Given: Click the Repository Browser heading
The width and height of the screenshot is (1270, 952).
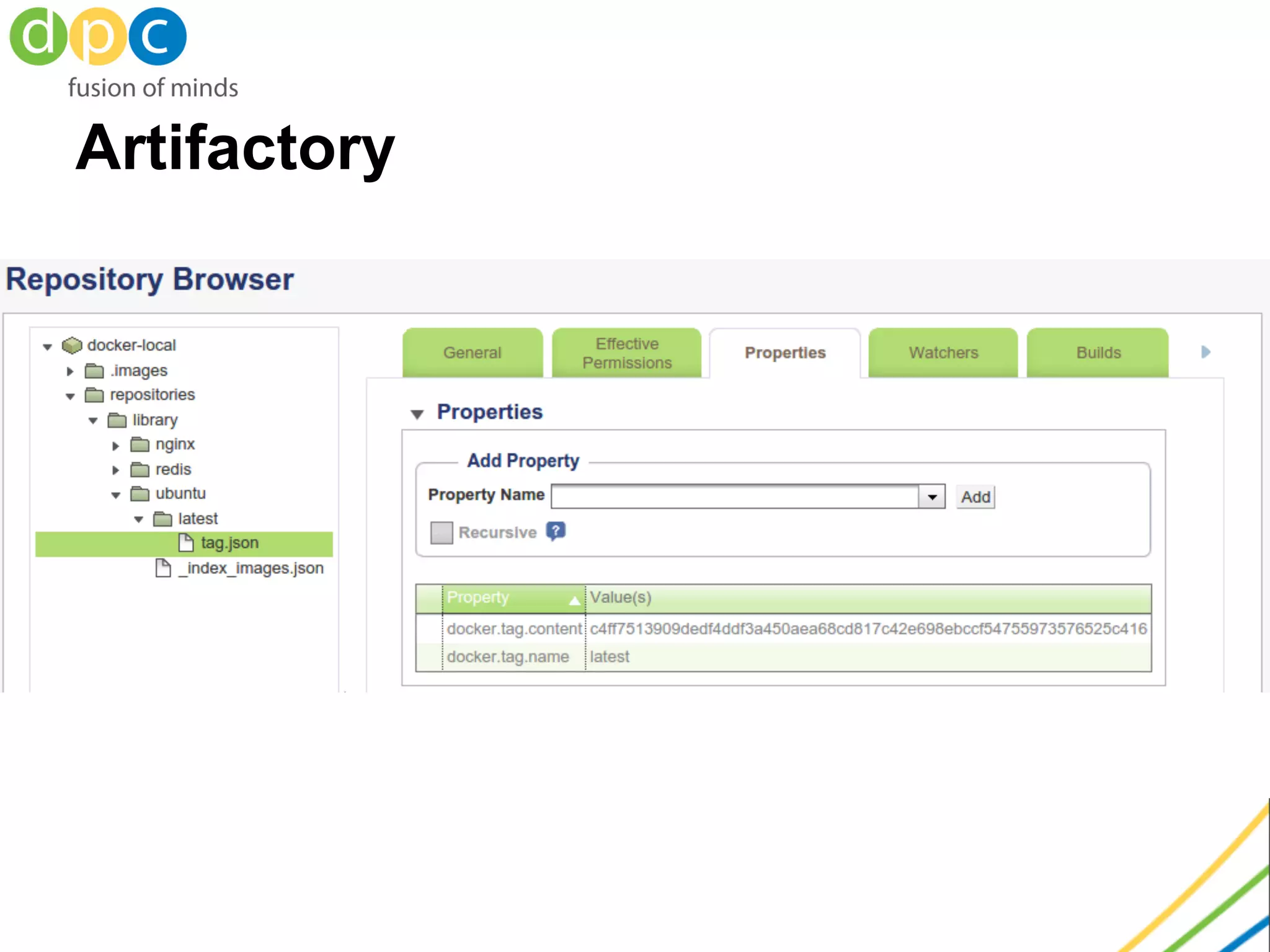Looking at the screenshot, I should [x=149, y=280].
